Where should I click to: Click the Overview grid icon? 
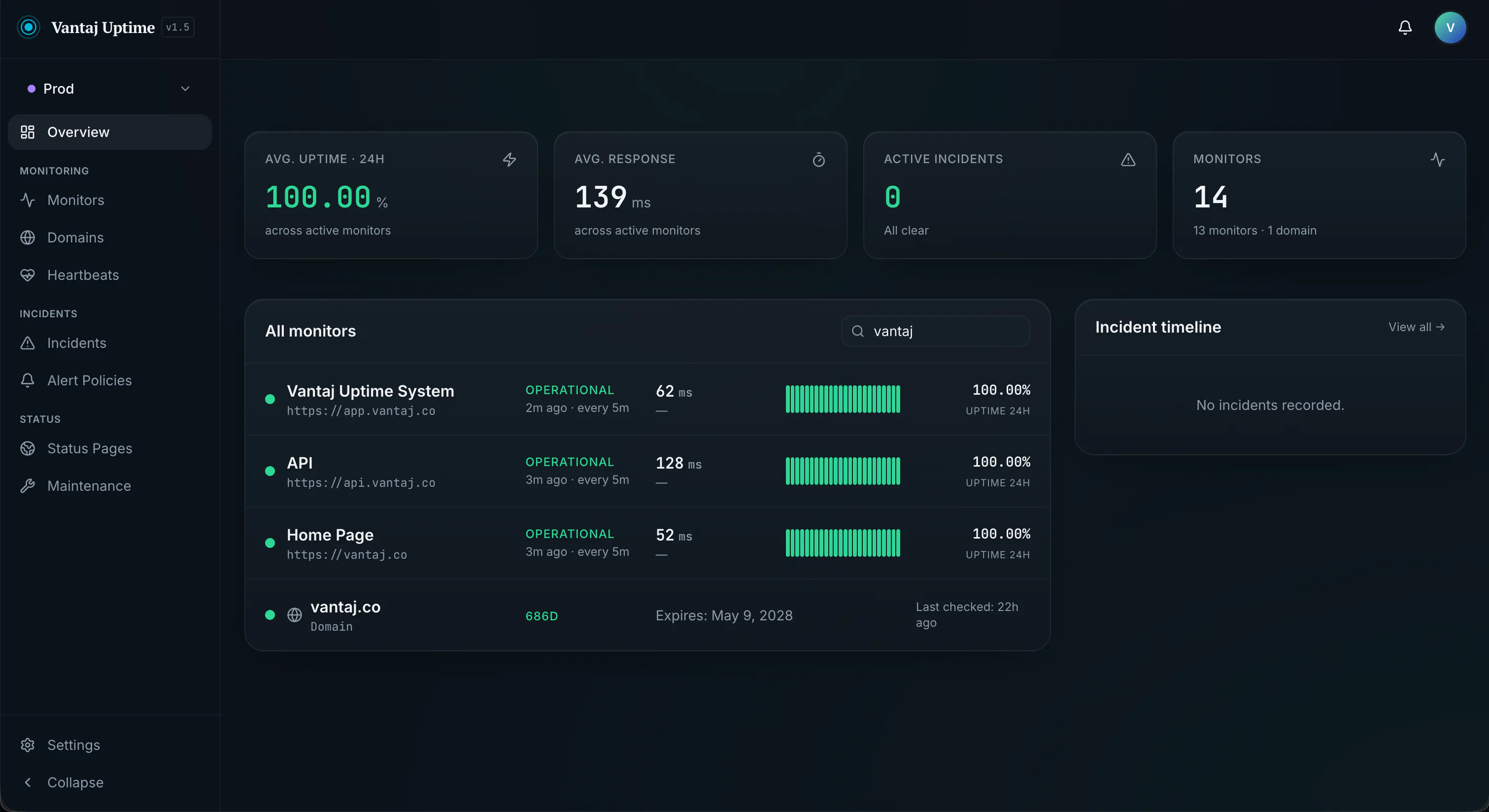[x=27, y=132]
